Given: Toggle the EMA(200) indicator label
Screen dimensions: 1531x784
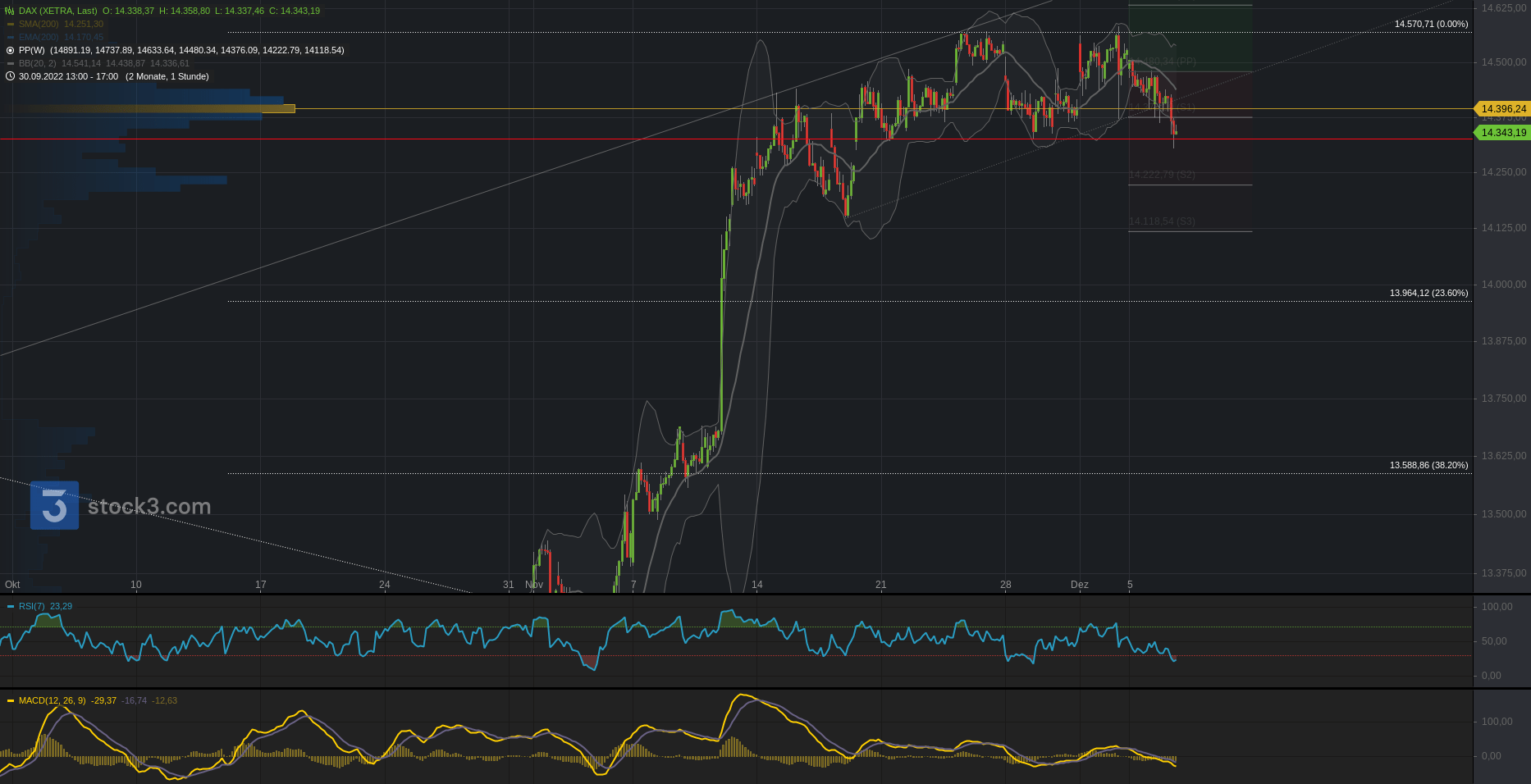Looking at the screenshot, I should click(x=39, y=37).
